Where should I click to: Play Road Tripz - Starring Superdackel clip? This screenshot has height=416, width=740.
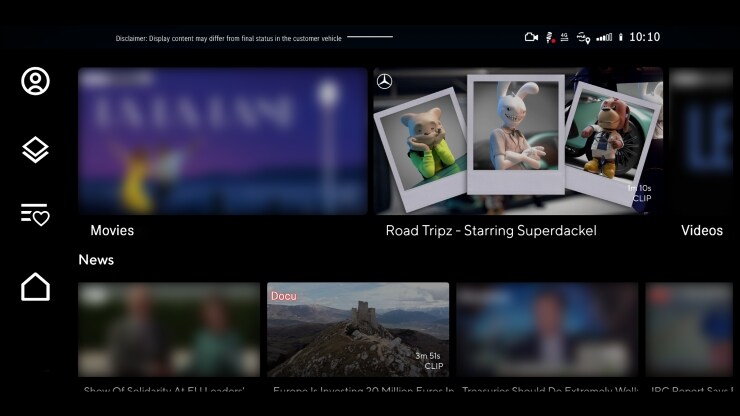[518, 141]
